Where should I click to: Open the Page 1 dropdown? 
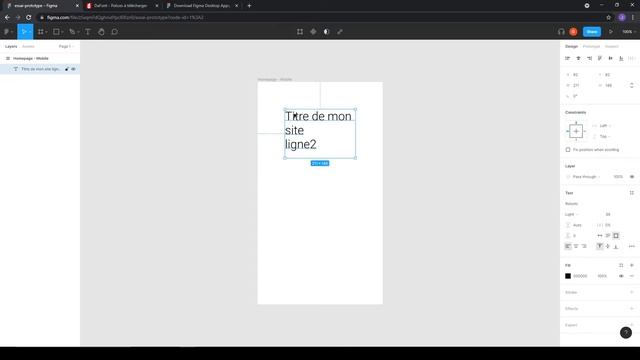click(66, 47)
